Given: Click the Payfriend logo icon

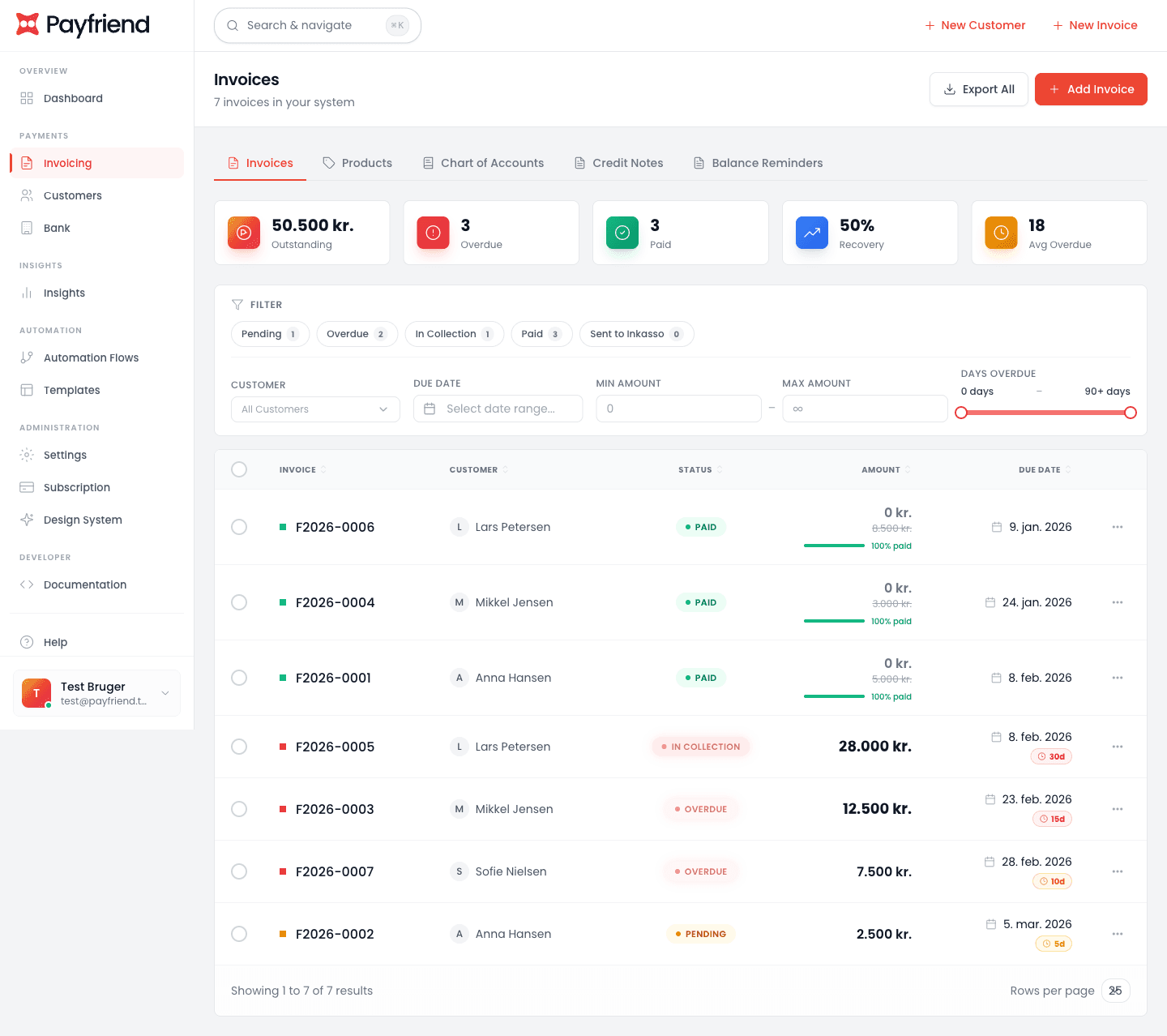Looking at the screenshot, I should [28, 25].
